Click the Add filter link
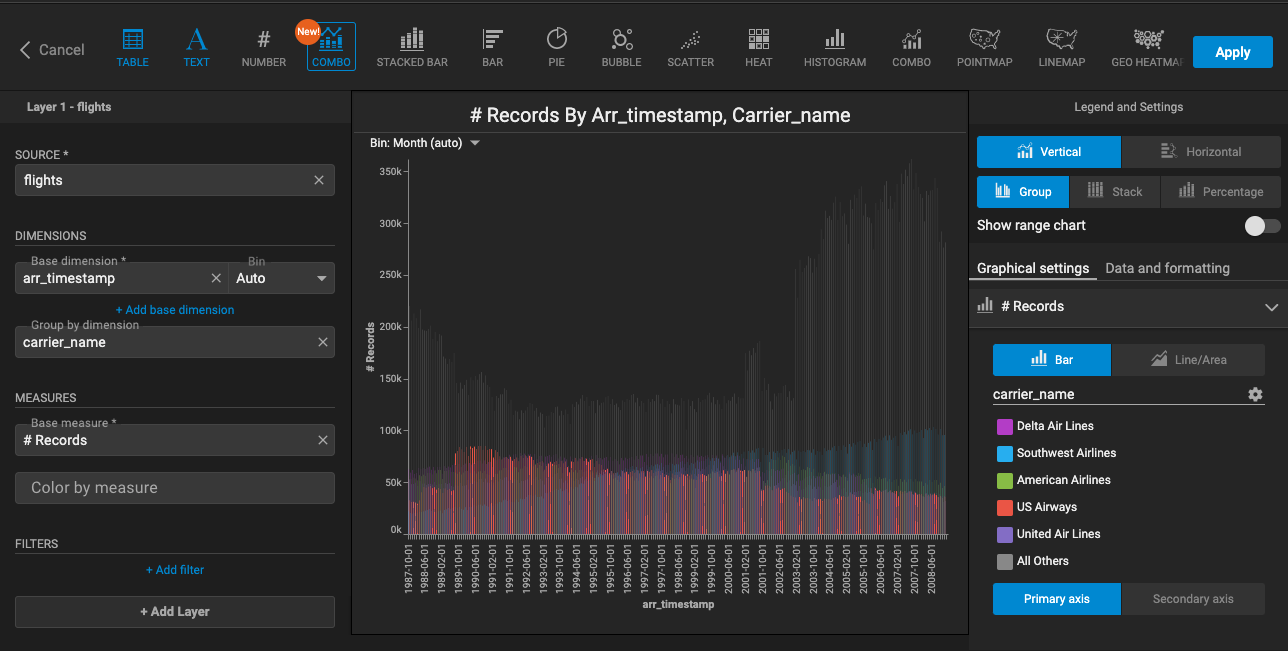This screenshot has width=1288, height=651. click(175, 570)
